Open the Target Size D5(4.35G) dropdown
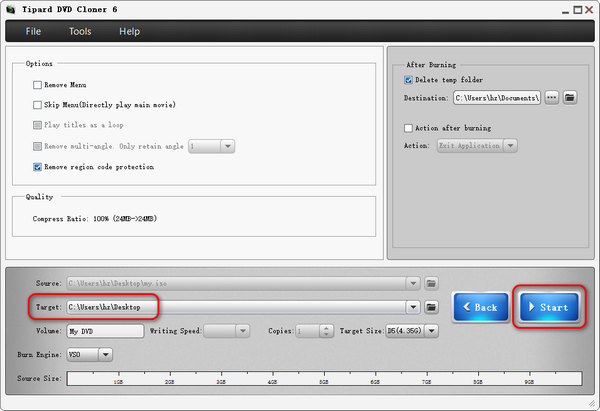600x411 pixels. 412,331
